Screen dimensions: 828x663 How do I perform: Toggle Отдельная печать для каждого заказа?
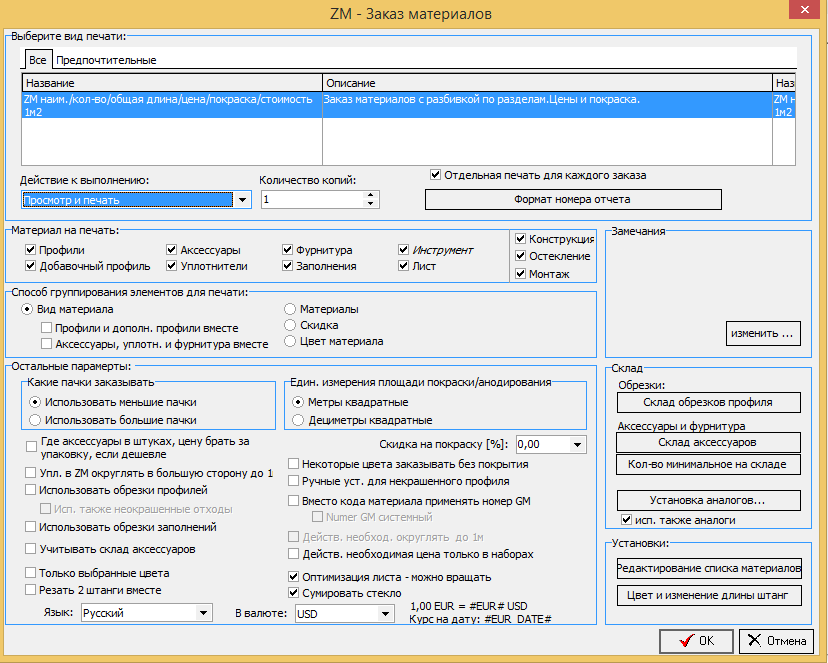point(435,175)
